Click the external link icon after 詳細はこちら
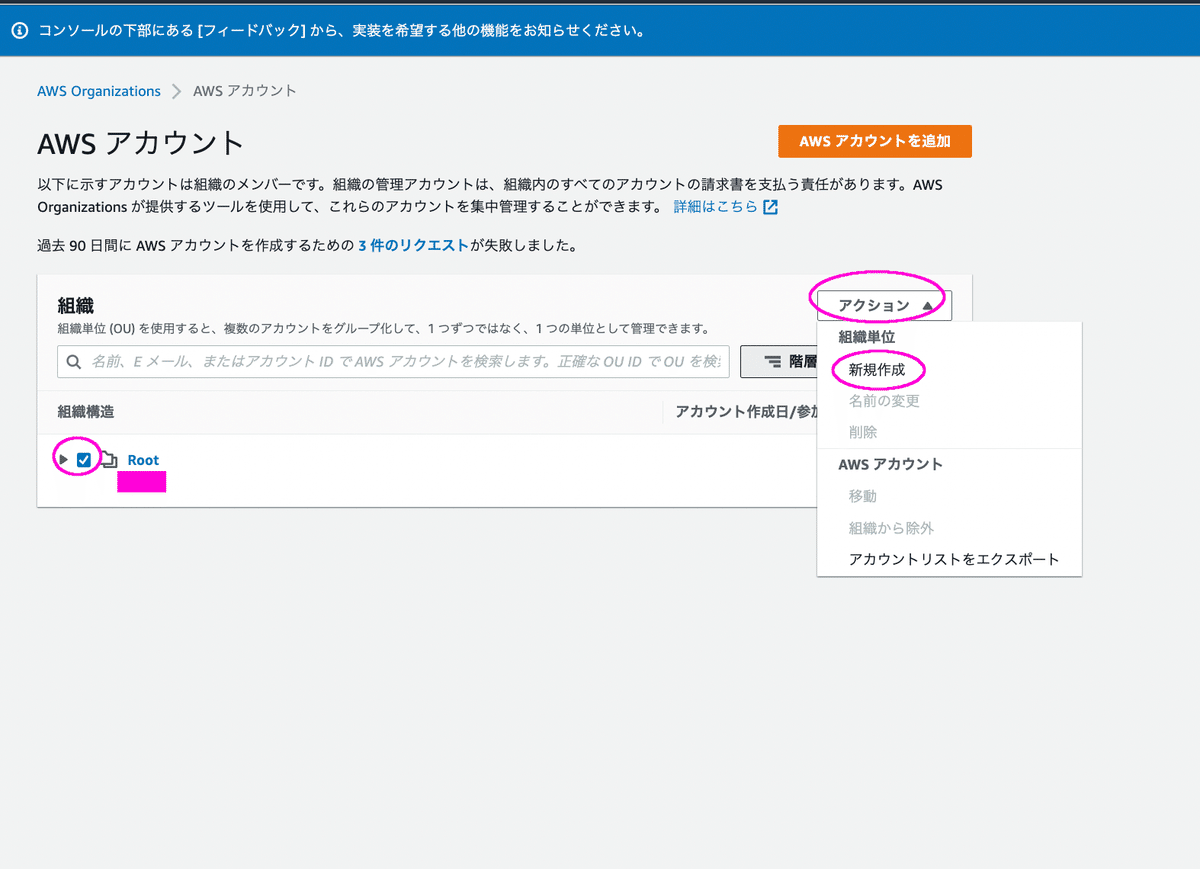 (x=770, y=207)
